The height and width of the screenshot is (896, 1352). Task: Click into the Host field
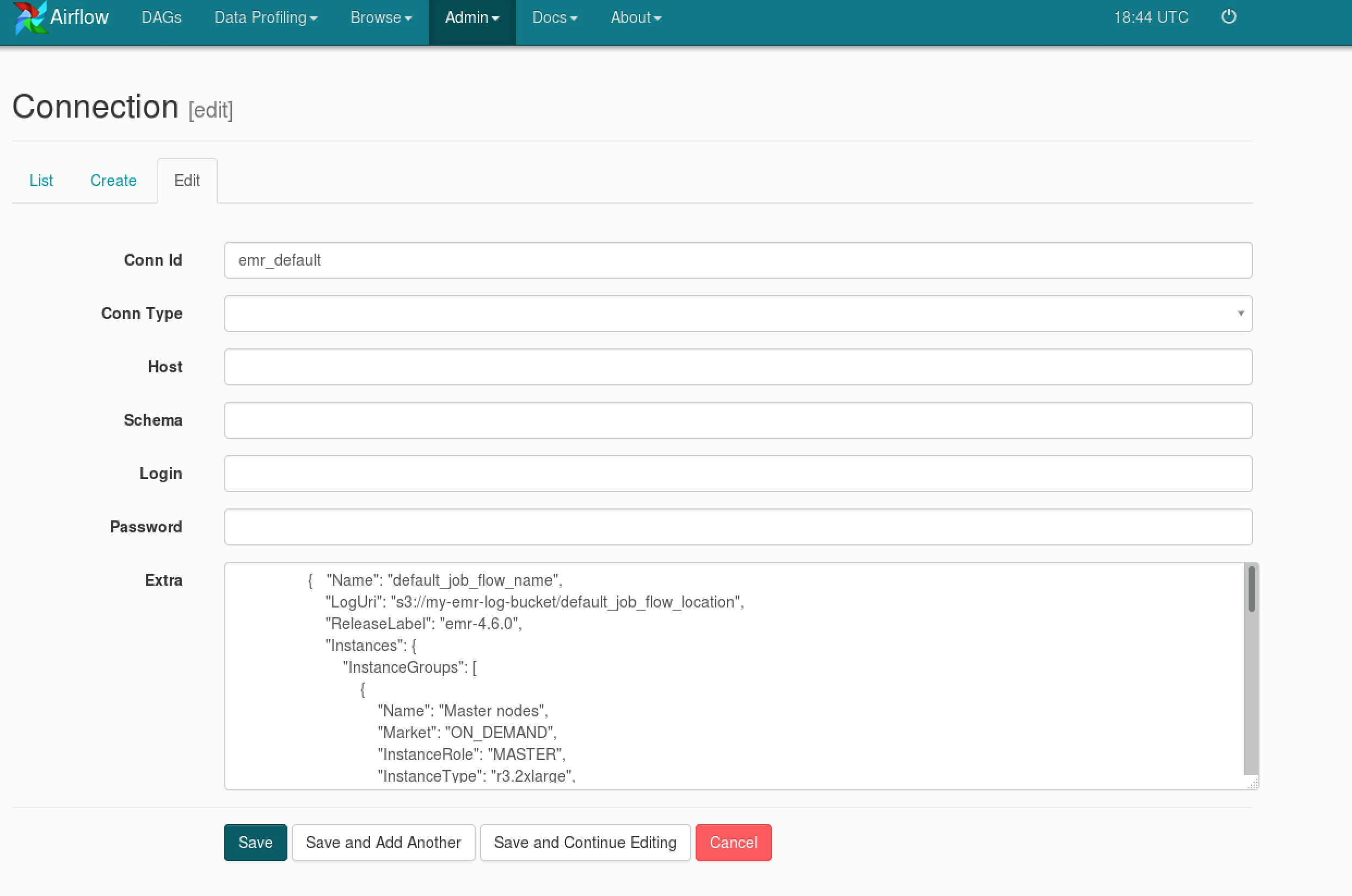738,367
